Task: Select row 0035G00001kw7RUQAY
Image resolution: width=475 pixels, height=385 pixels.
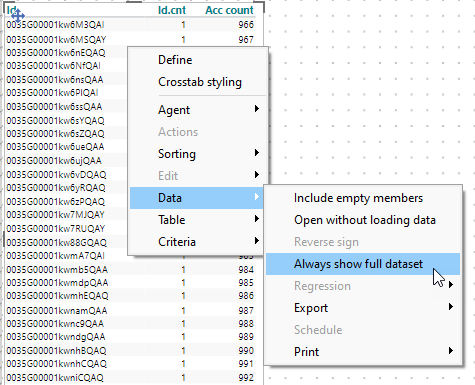Action: 56,229
